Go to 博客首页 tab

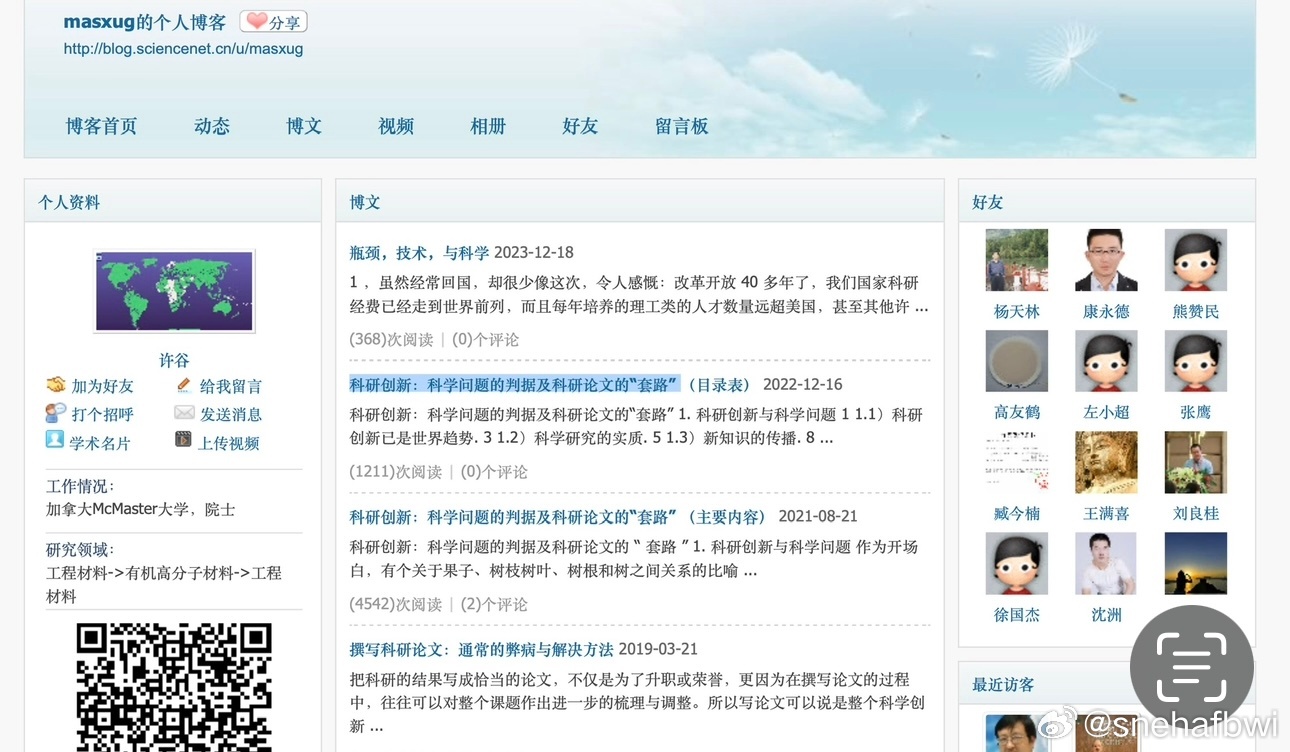point(102,126)
